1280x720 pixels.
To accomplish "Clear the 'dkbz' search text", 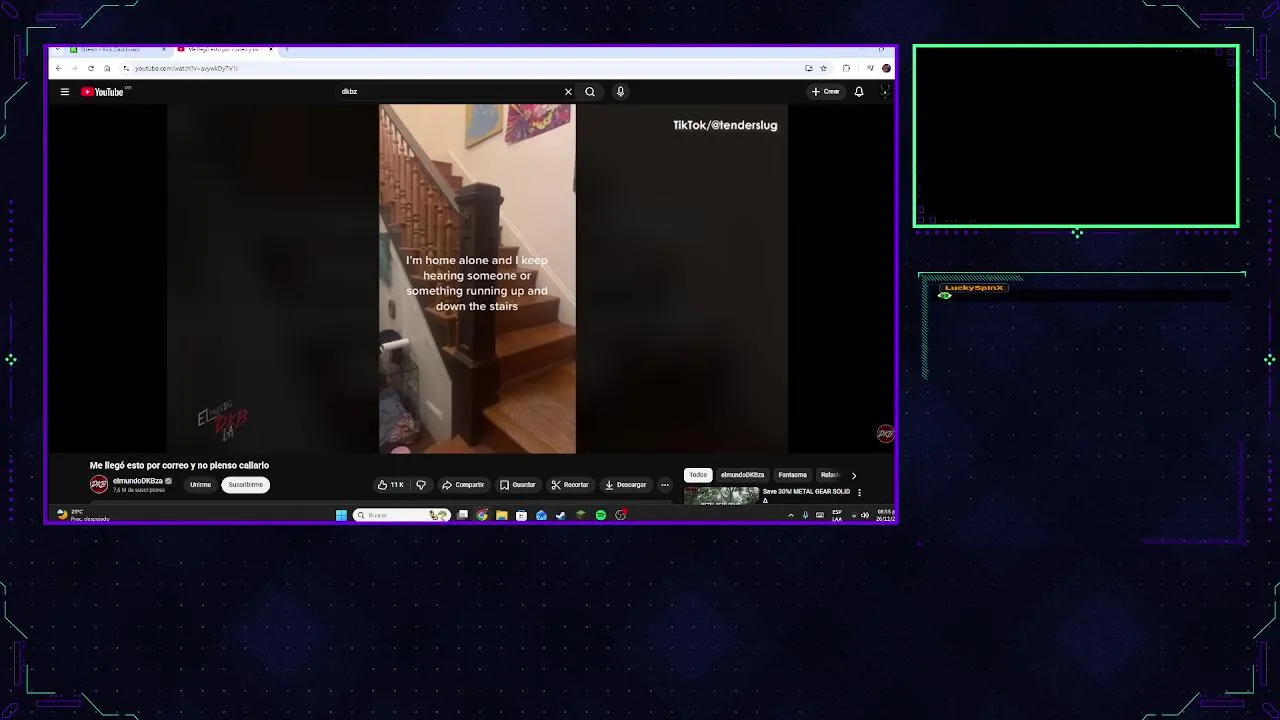I will (x=568, y=92).
